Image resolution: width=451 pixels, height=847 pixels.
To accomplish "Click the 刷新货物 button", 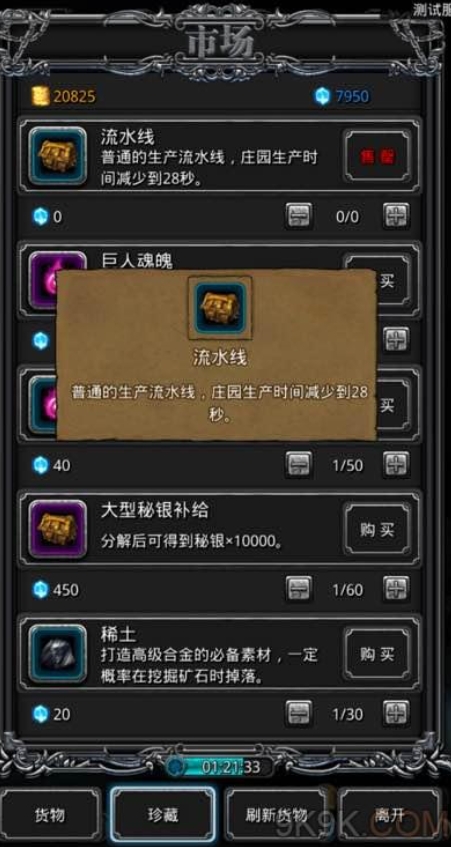I will click(x=277, y=815).
